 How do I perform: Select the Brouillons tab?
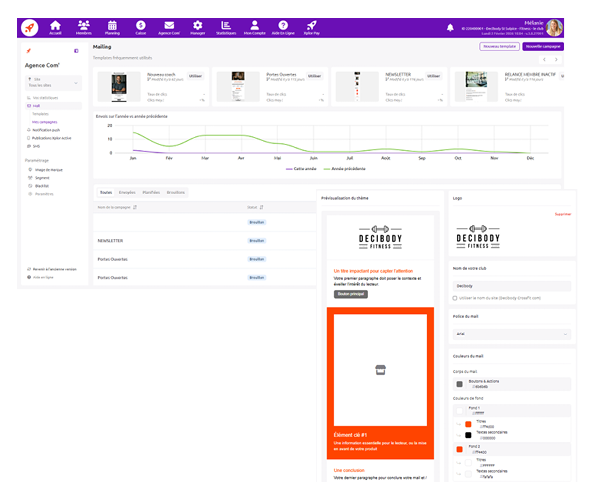(175, 192)
